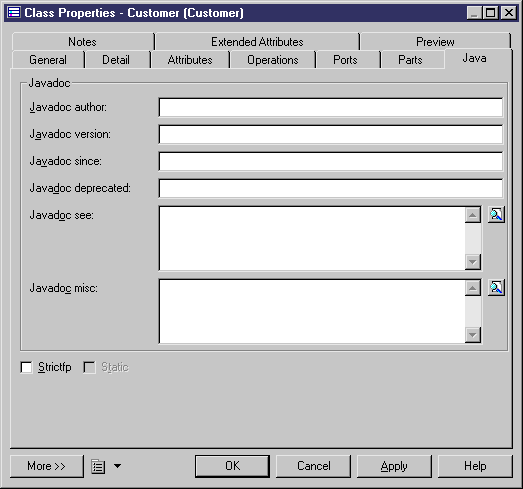523x489 pixels.
Task: Toggle the Static checkbox
Action: coord(89,368)
